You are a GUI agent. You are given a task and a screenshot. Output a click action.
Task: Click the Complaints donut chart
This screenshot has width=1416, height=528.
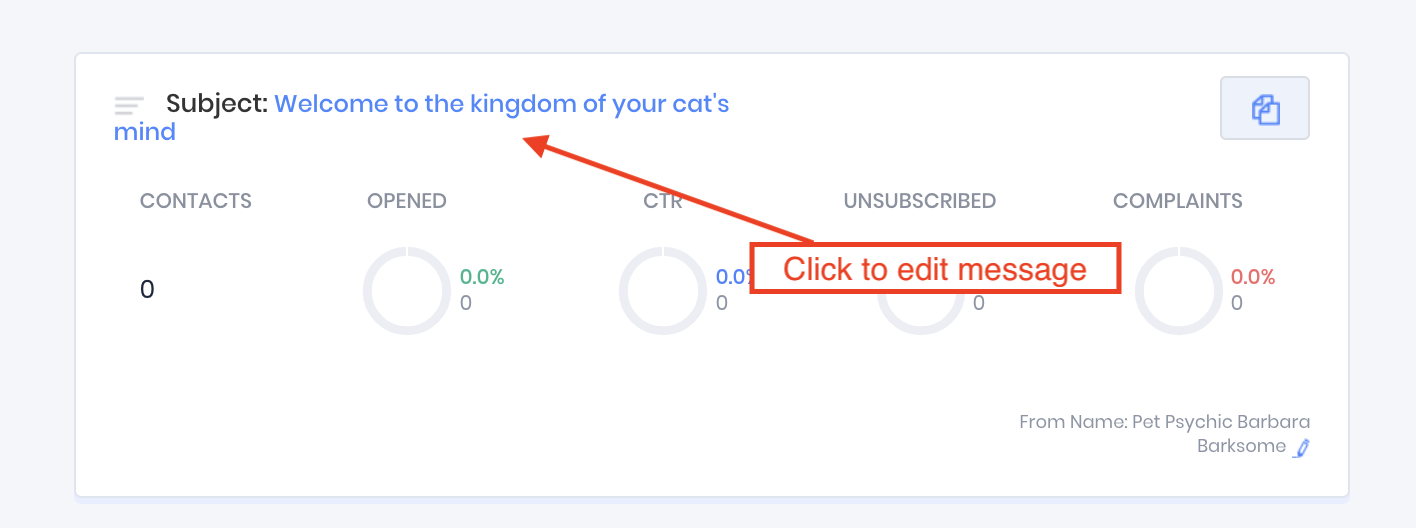[1178, 290]
